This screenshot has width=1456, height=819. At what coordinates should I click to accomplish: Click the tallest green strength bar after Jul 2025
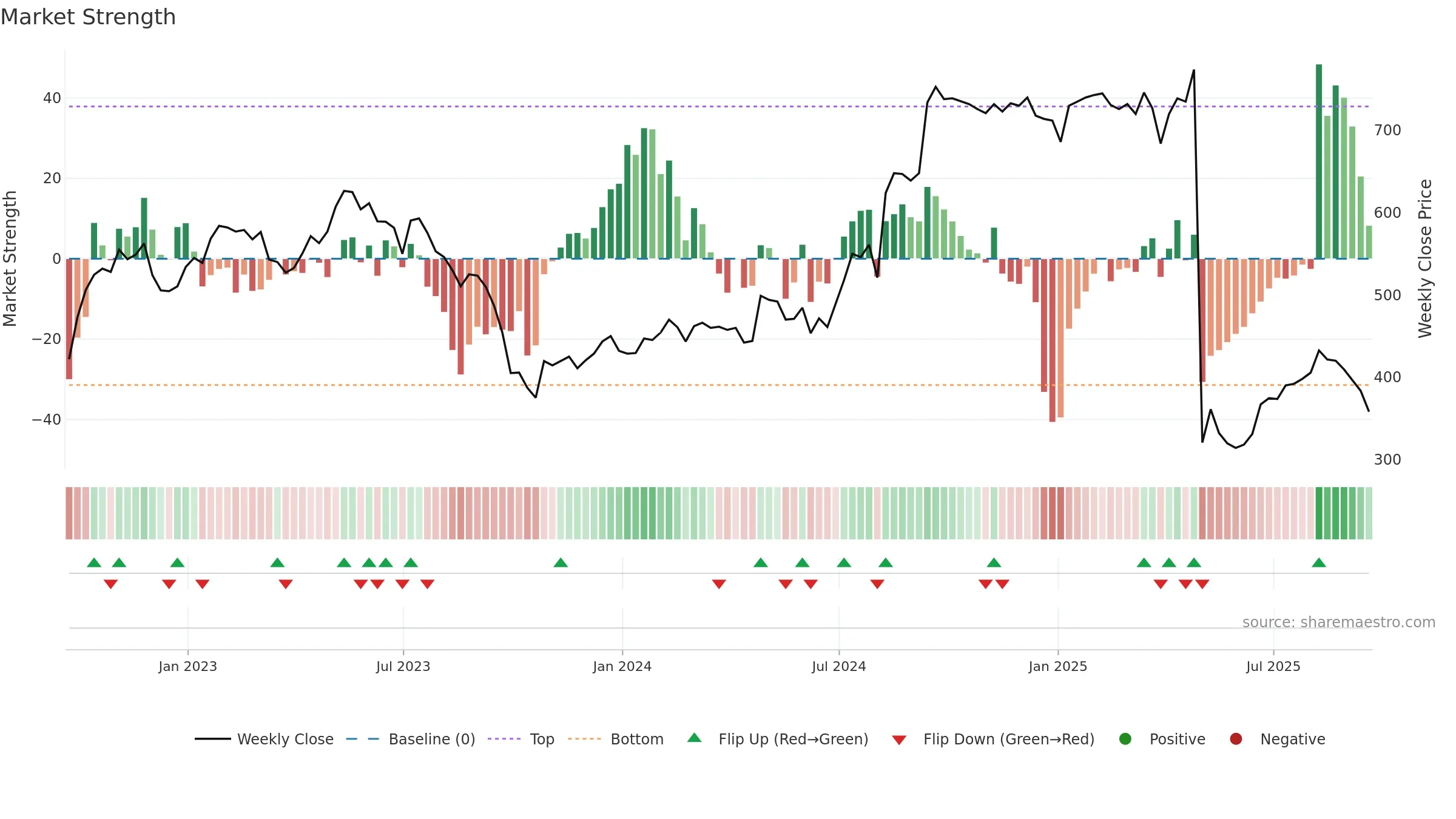[x=1319, y=161]
